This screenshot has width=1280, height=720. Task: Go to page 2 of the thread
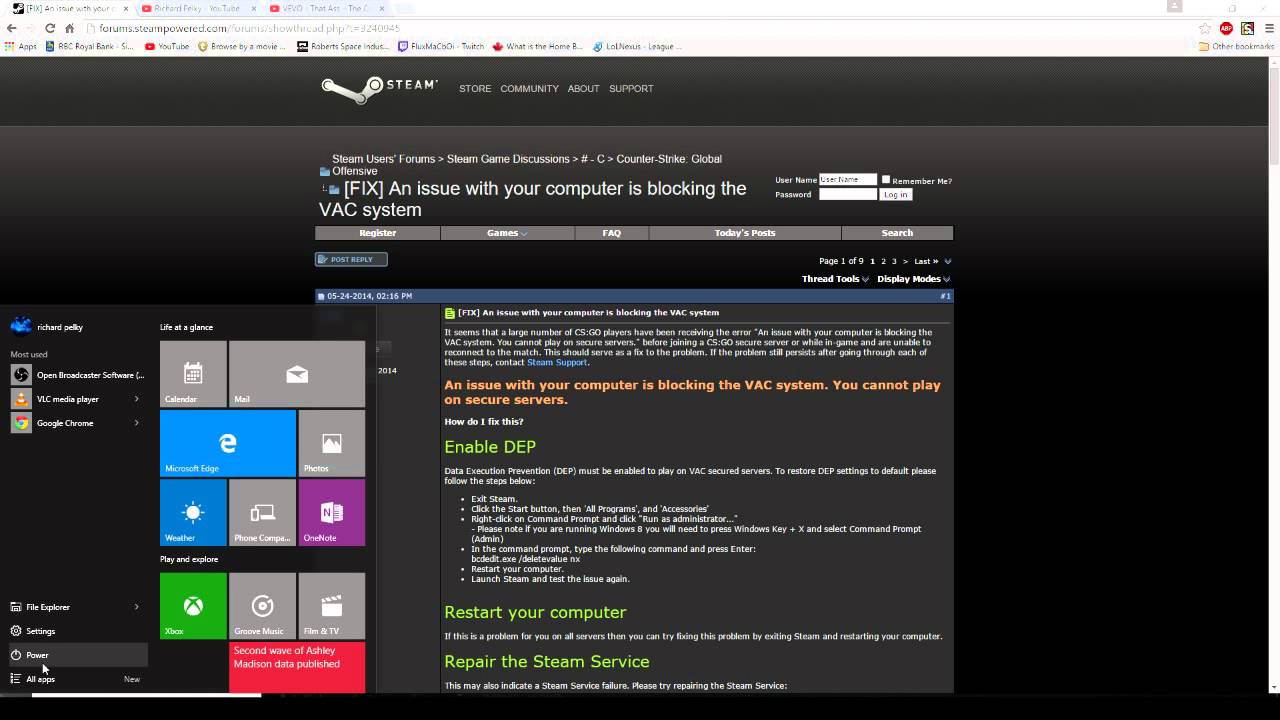[x=883, y=261]
